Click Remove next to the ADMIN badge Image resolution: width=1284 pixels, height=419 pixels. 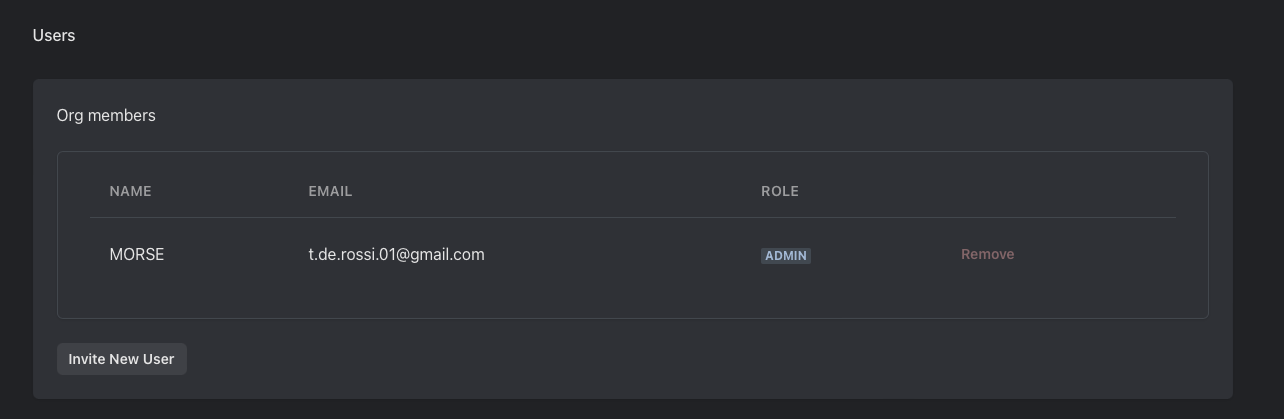[987, 254]
